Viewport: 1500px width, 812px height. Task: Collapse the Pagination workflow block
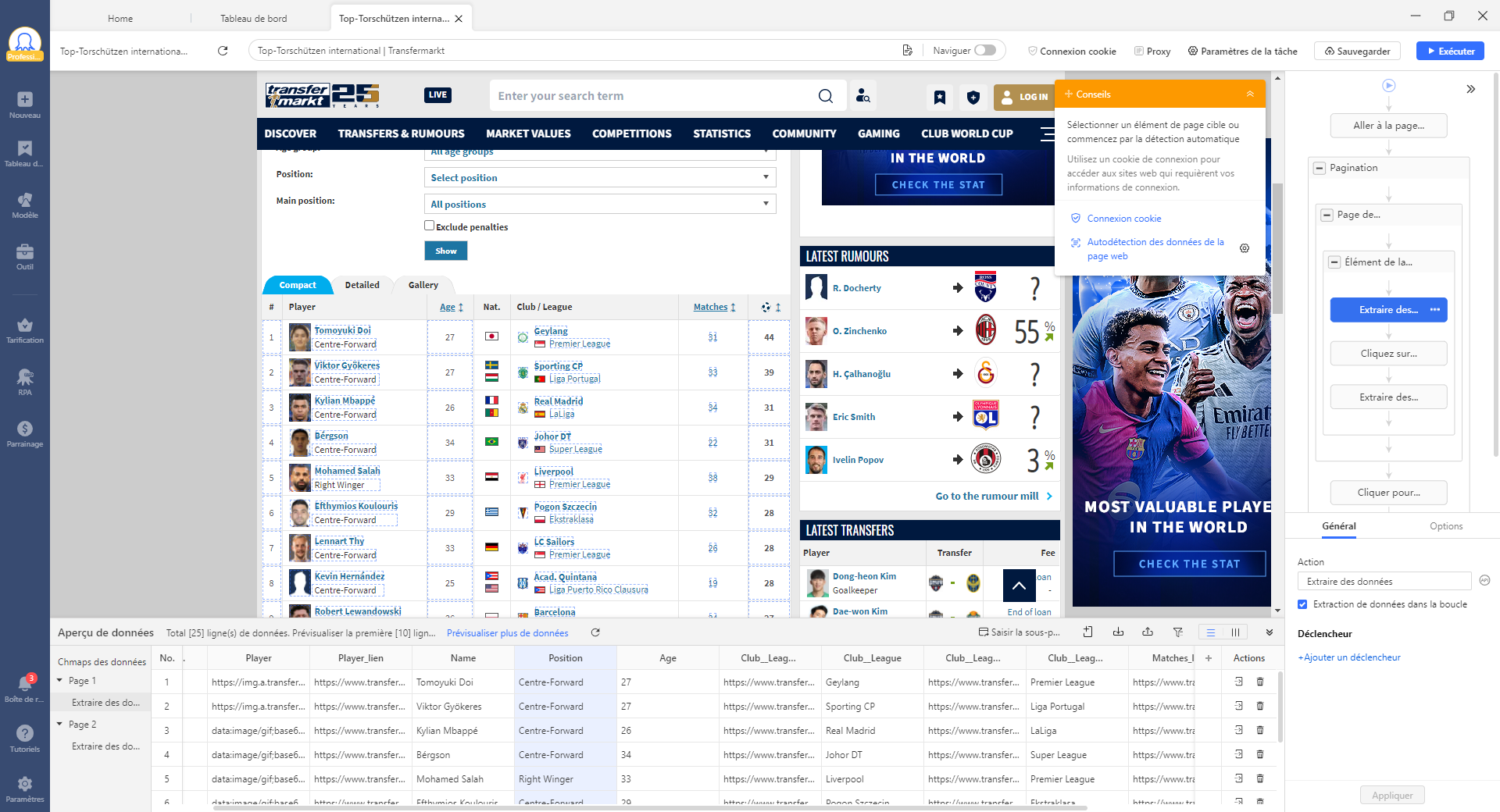pos(1320,168)
